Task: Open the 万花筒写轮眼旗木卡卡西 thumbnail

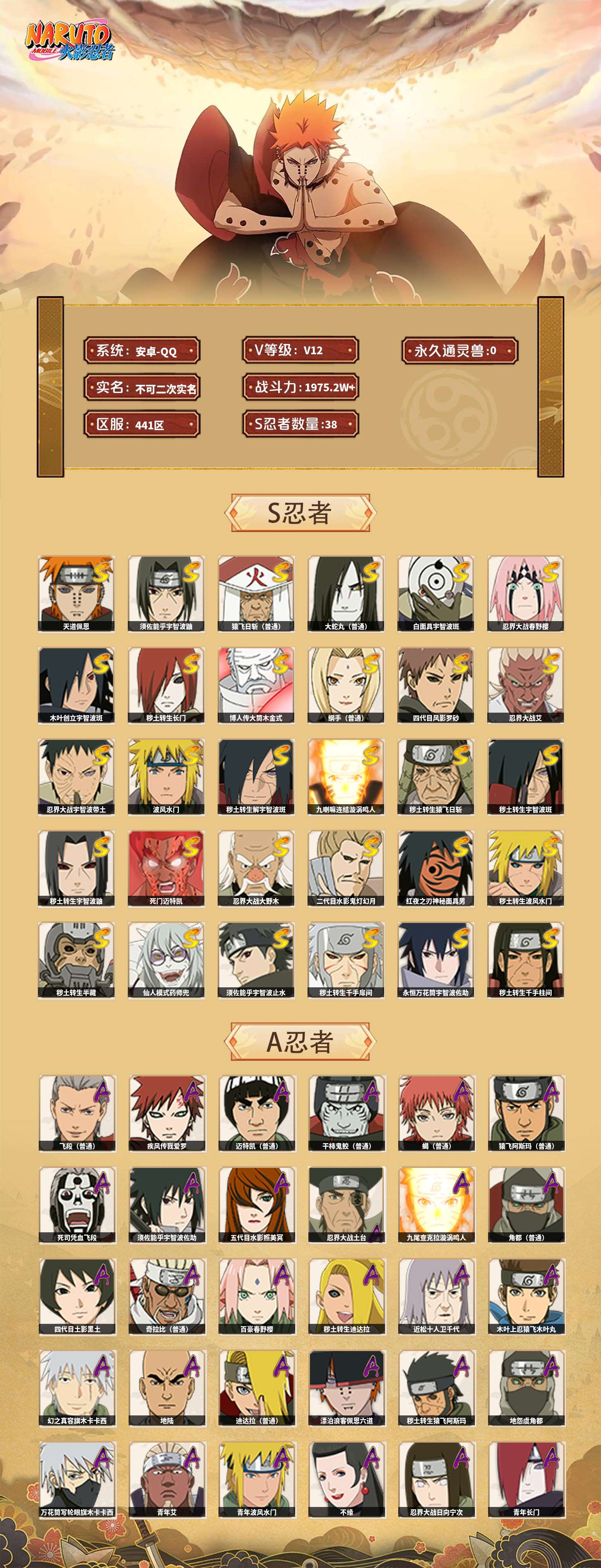Action: tap(77, 1479)
